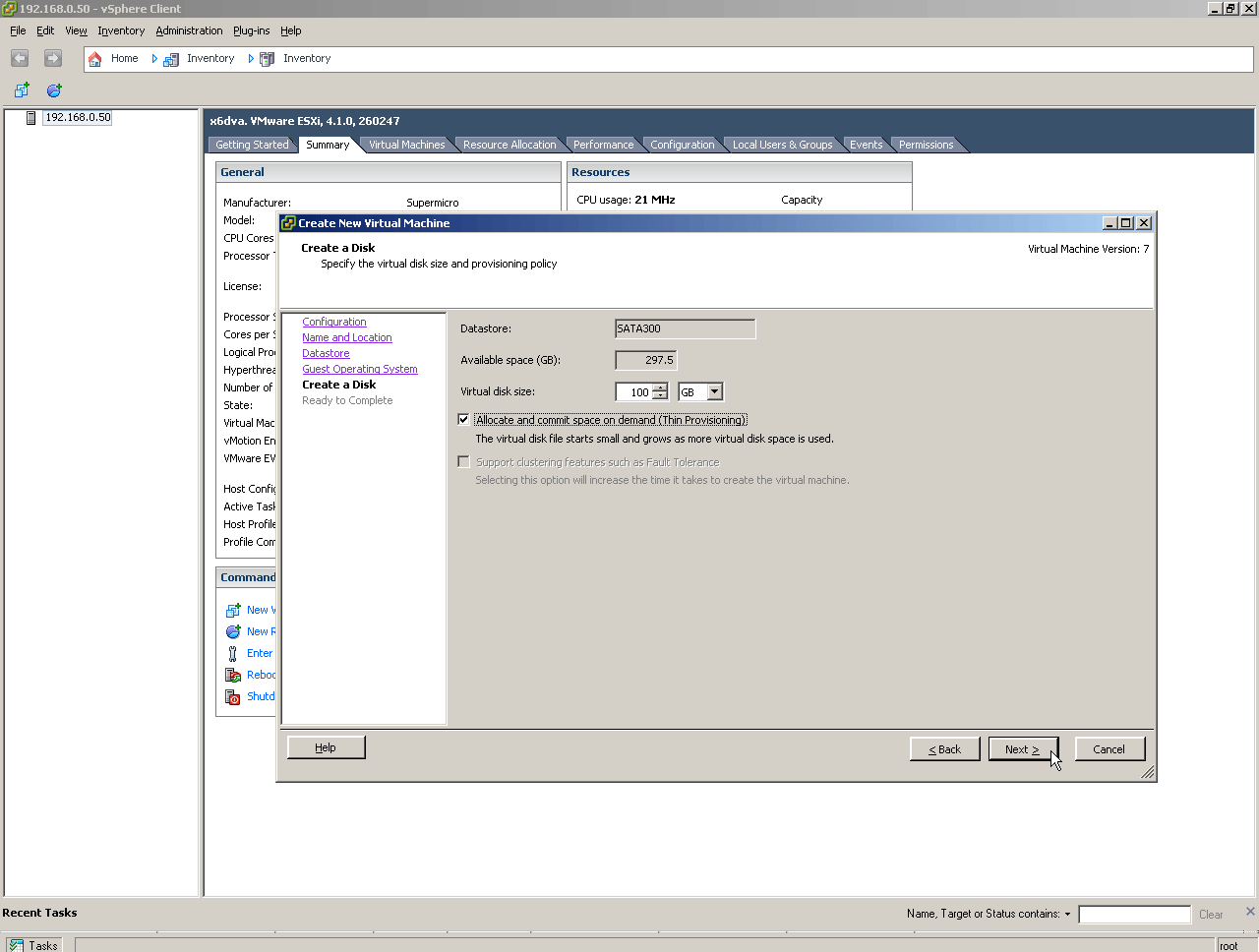Click the Tasks button in status bar

(x=33, y=945)
